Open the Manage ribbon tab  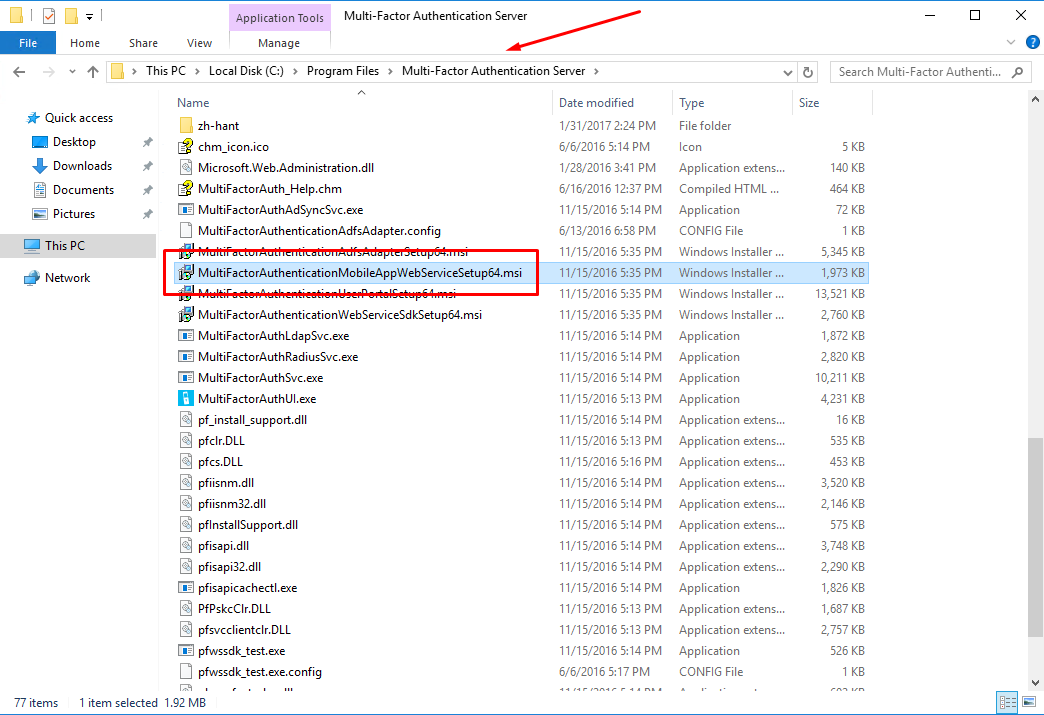coord(279,43)
